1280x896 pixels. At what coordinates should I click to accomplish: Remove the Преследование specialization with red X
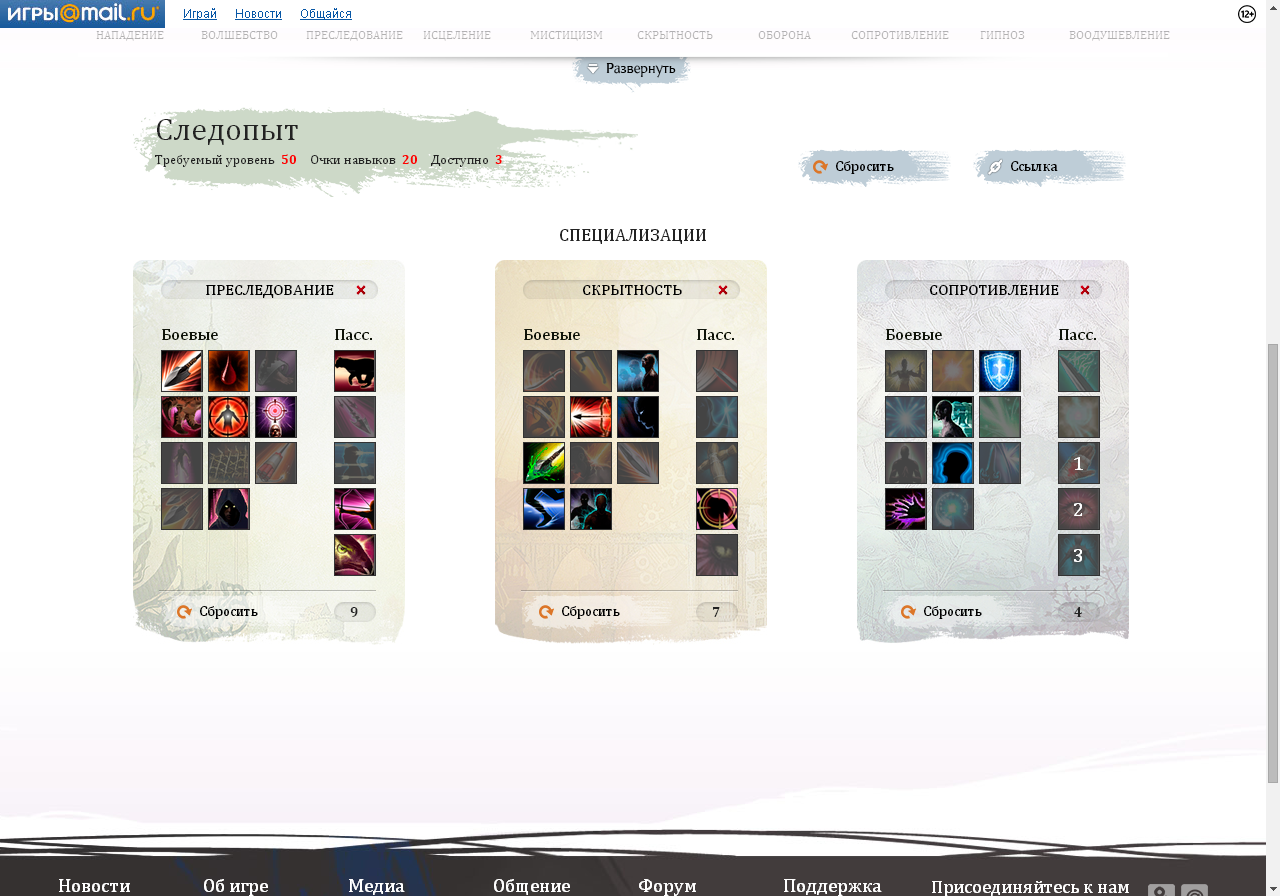click(361, 290)
